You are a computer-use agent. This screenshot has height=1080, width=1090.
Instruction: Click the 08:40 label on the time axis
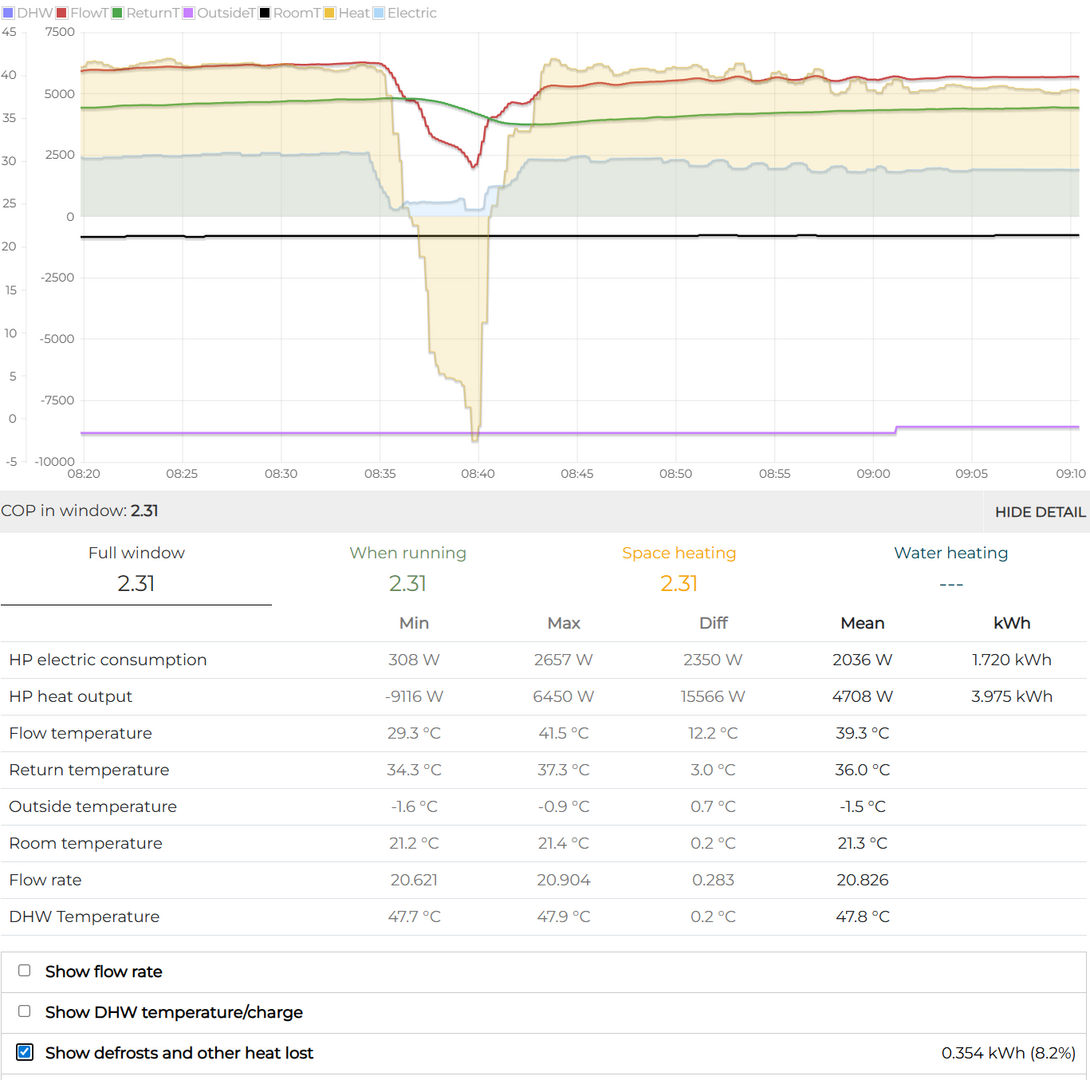tap(478, 473)
